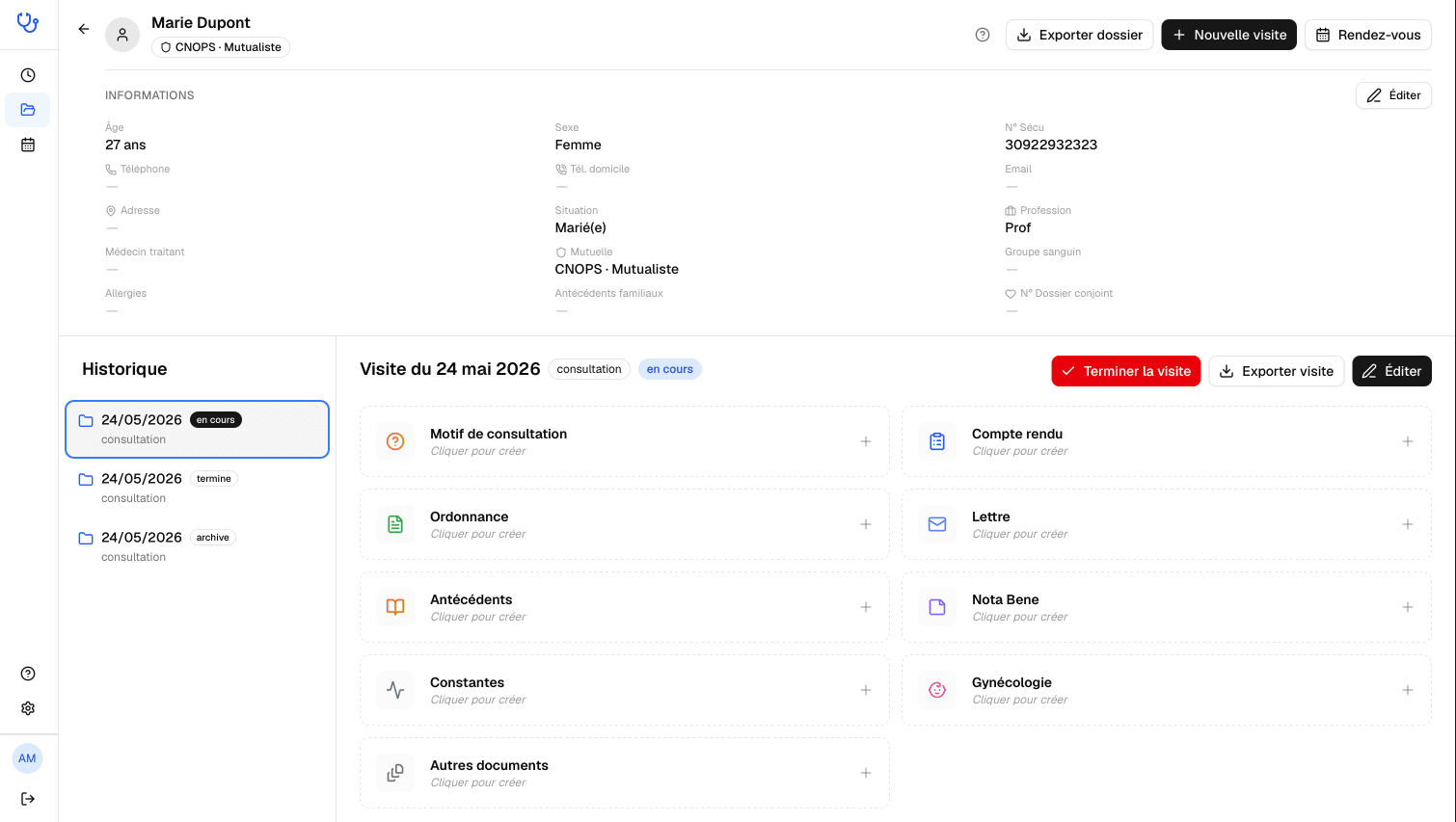Click the logout icon in sidebar
The width and height of the screenshot is (1456, 822).
point(28,799)
